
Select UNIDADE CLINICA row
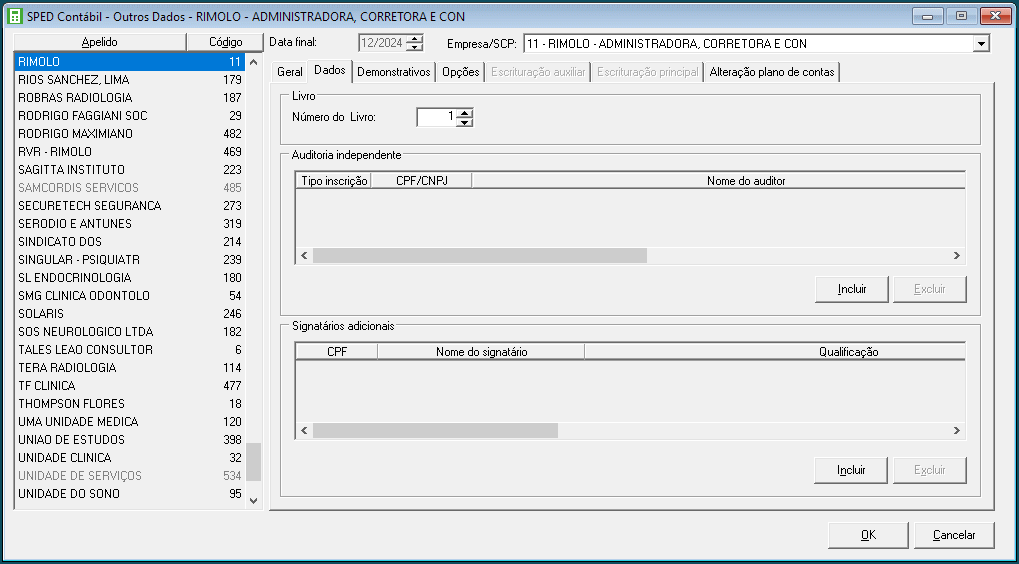coord(129,457)
